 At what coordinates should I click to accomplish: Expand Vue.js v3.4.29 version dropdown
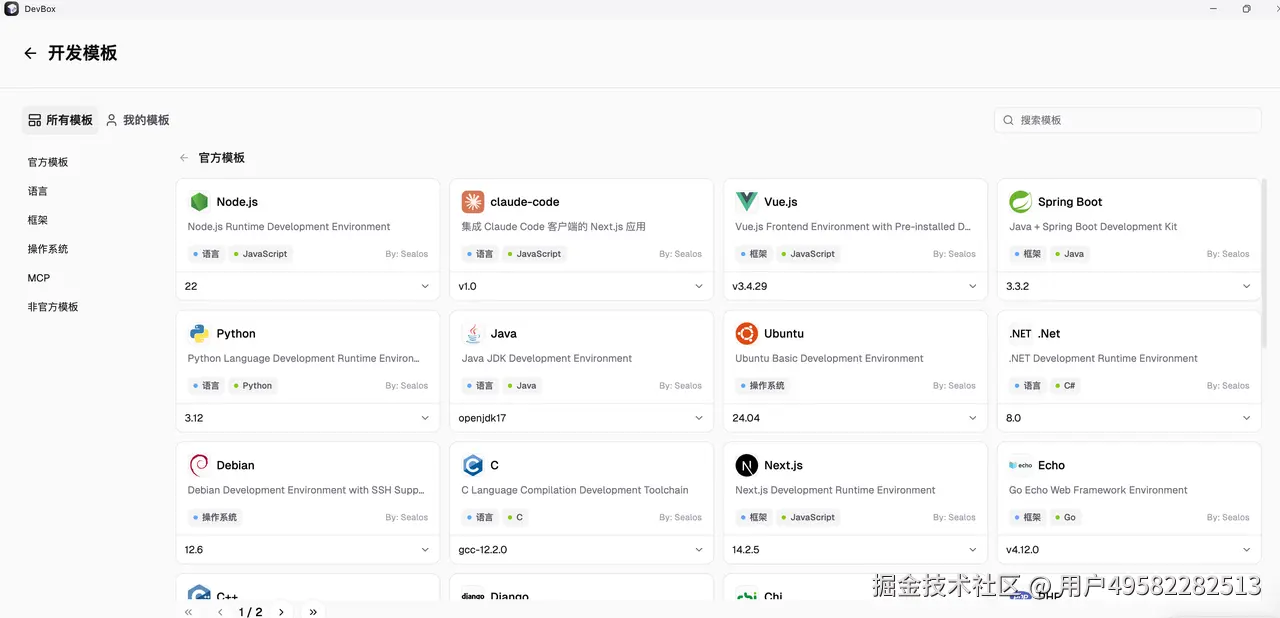tap(855, 286)
